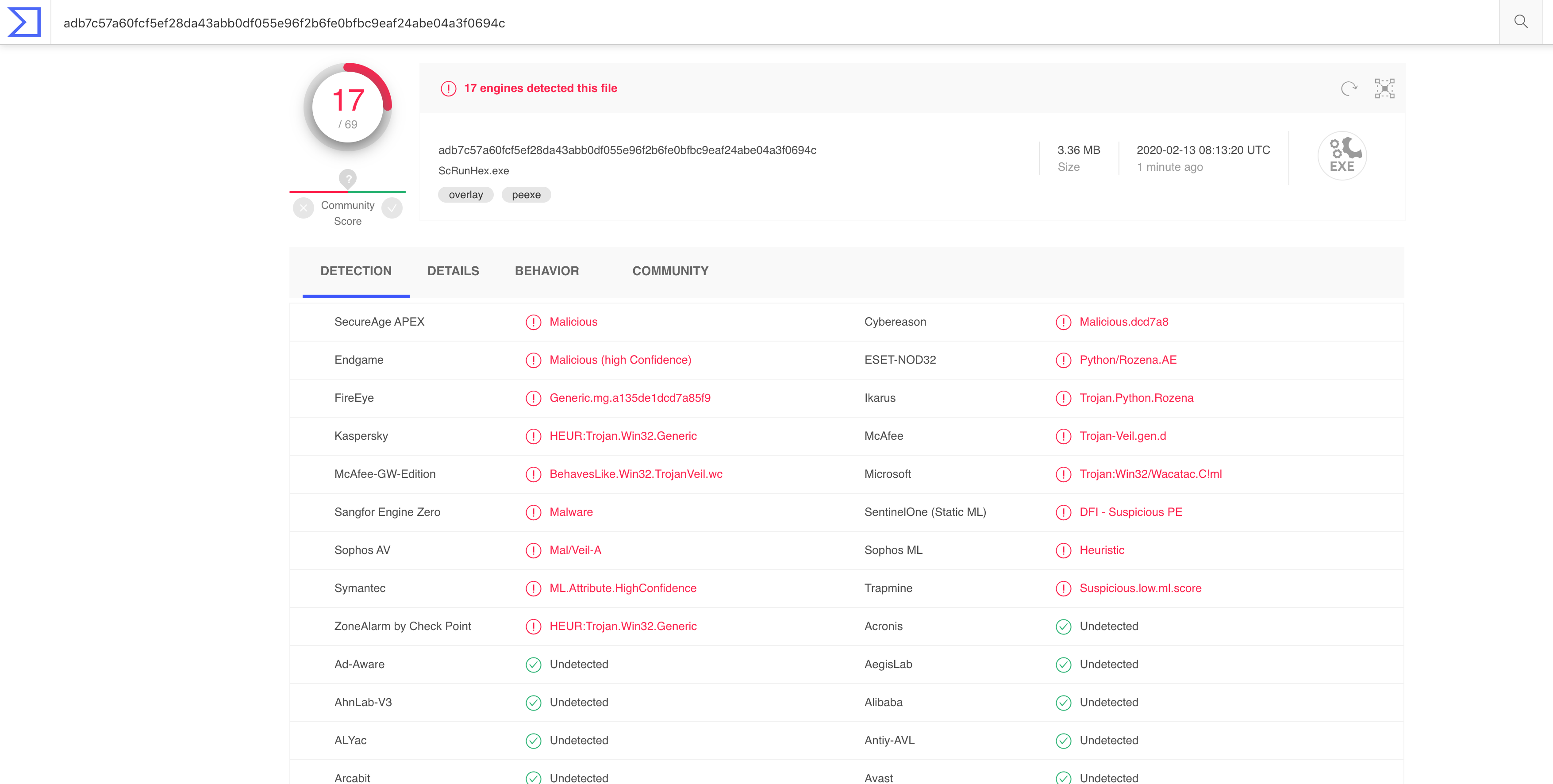Switch to the DETAILS tab
The width and height of the screenshot is (1553, 784).
pyautogui.click(x=454, y=271)
